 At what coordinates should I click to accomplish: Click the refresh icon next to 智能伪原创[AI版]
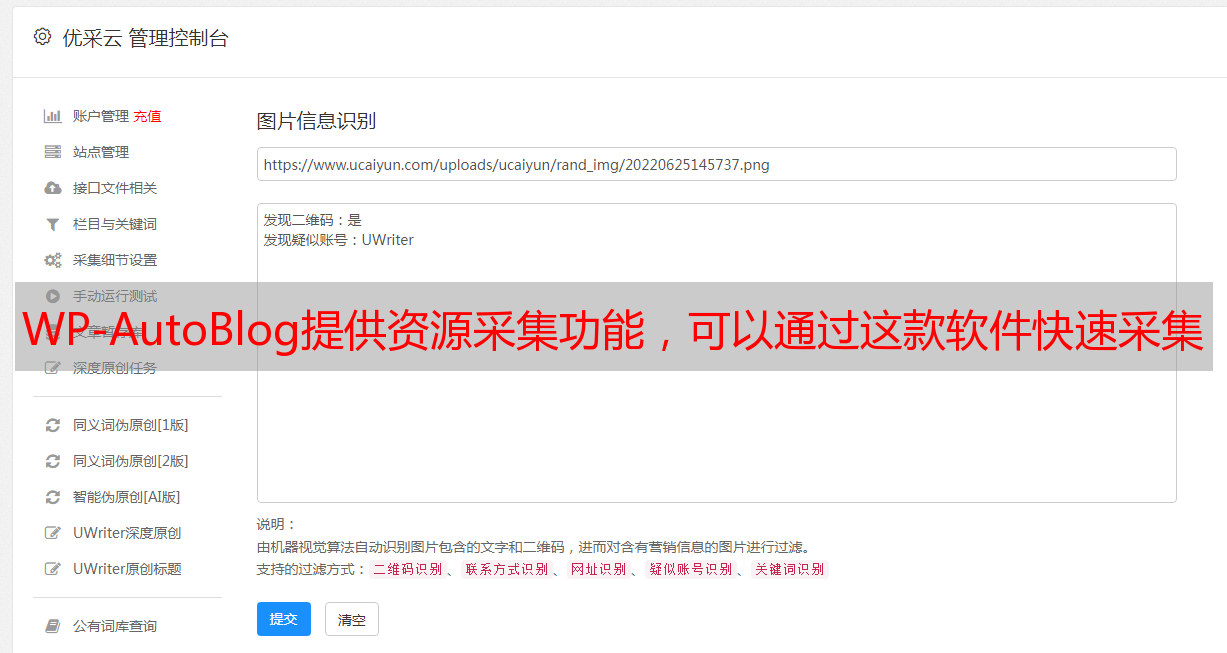tap(53, 497)
